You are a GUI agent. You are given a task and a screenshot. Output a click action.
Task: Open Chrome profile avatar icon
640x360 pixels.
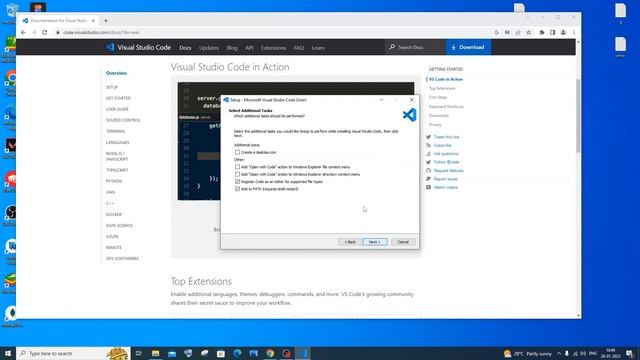563,32
